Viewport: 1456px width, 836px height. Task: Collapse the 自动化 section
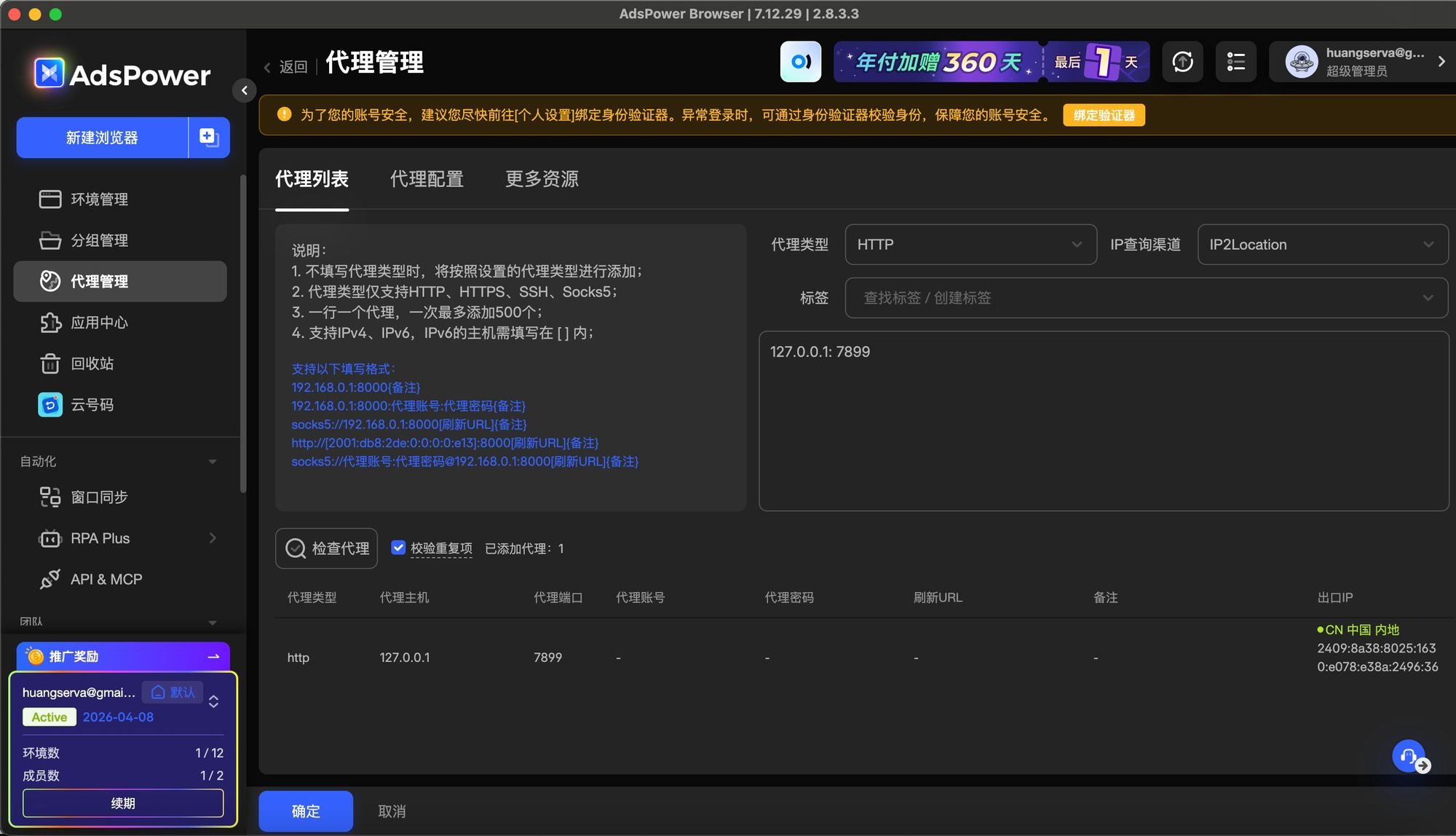pos(213,462)
